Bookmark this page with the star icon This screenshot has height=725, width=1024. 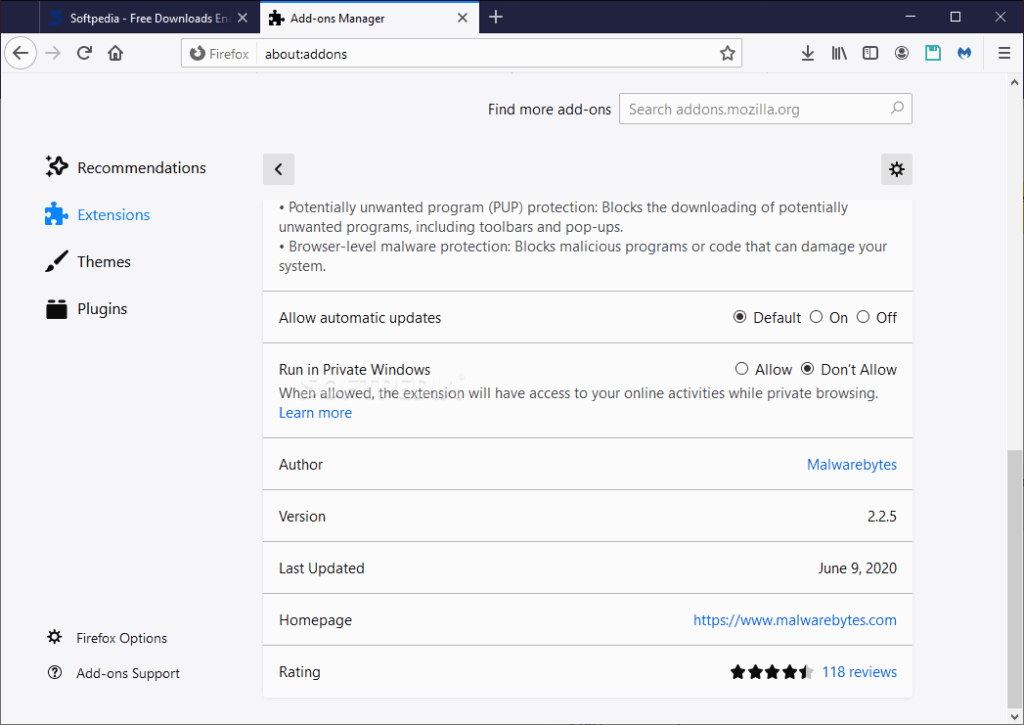[728, 54]
